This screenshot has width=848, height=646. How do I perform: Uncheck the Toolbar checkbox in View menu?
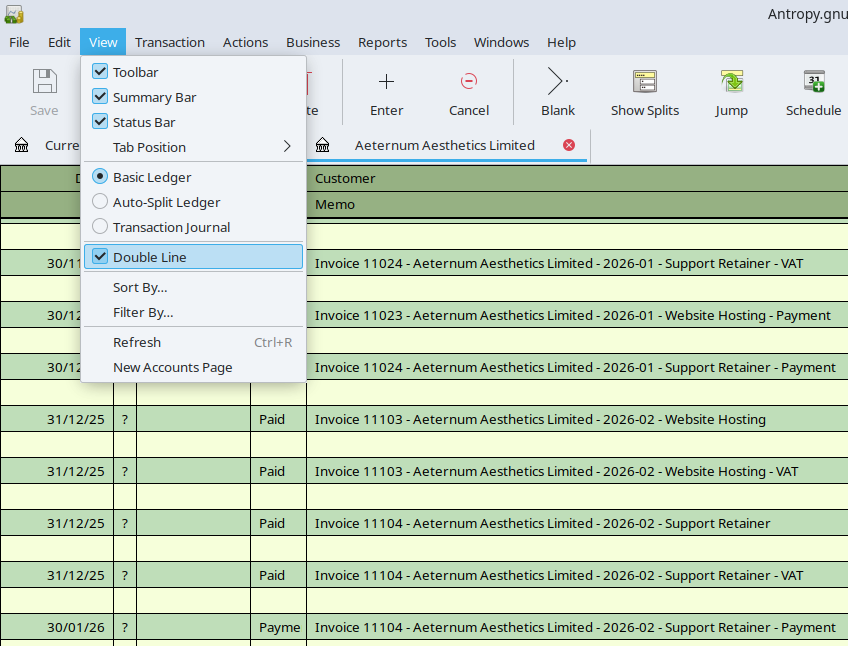pos(100,72)
